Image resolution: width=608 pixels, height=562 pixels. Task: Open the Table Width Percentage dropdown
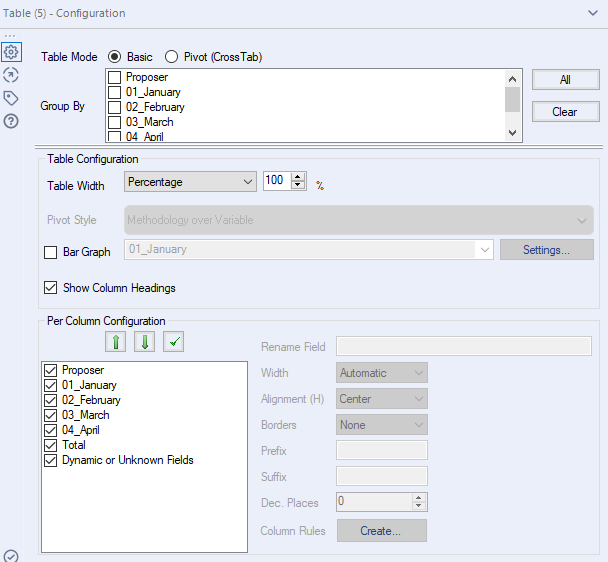click(190, 181)
